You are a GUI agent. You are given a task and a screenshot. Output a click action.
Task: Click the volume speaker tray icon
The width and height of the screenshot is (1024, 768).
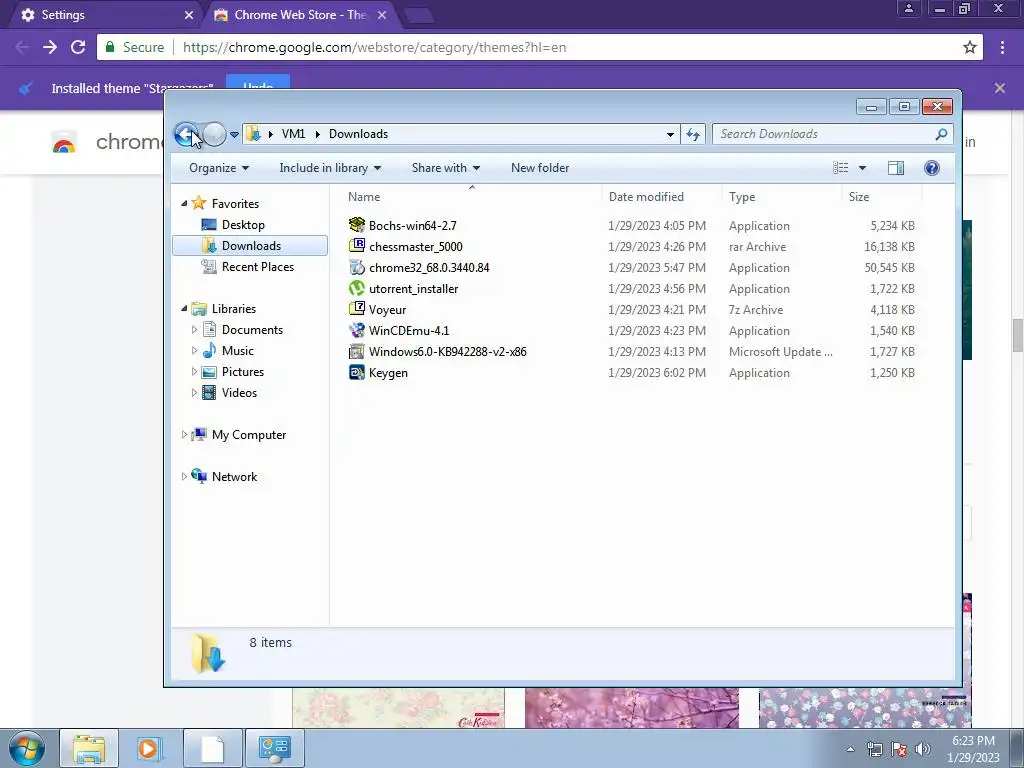click(922, 748)
